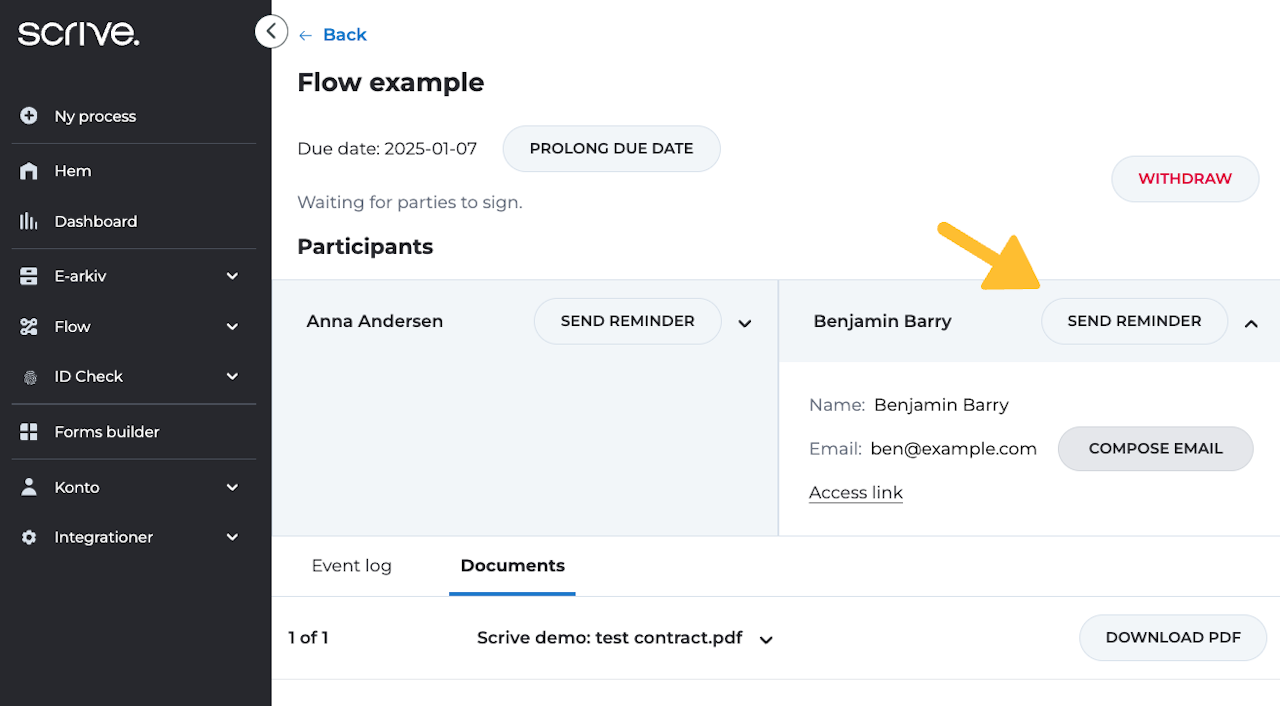Click the Hem home icon
This screenshot has height=706, width=1280.
click(29, 171)
